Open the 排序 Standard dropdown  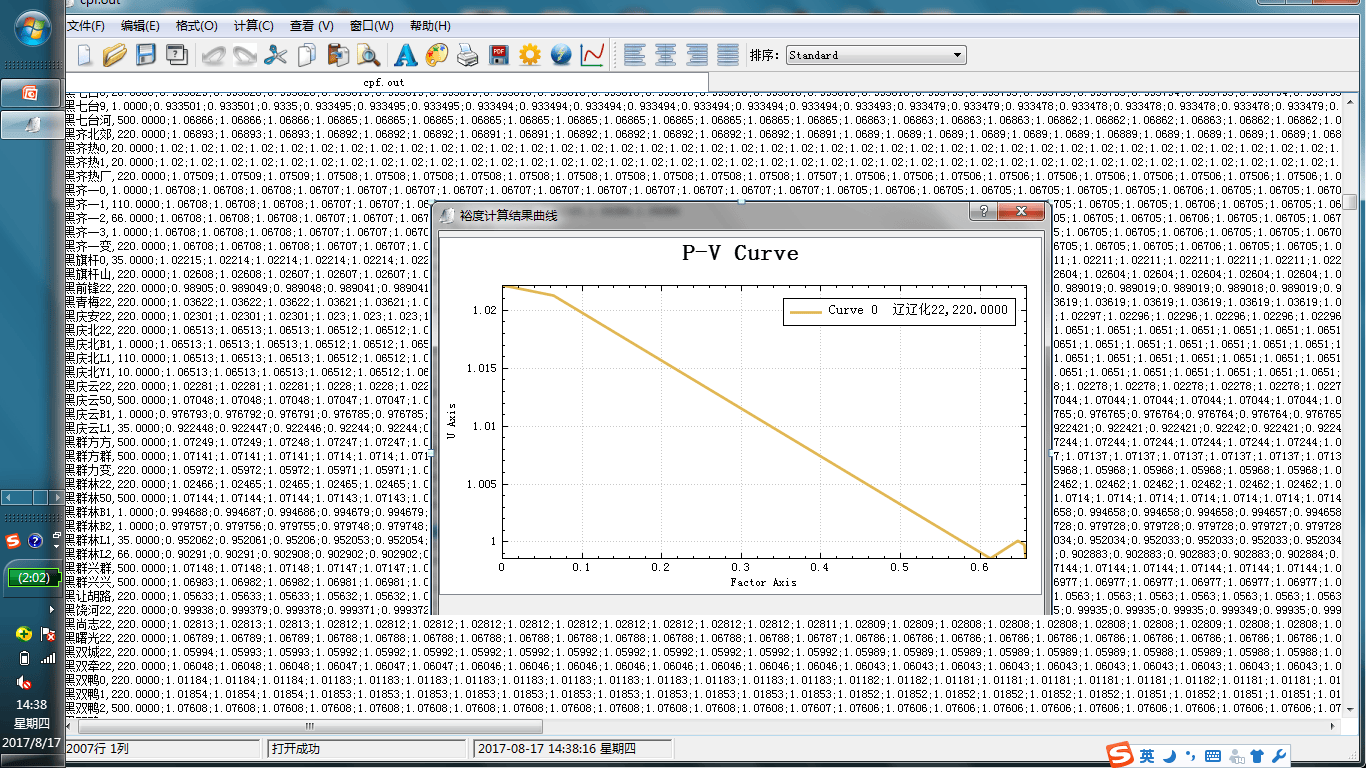tap(876, 55)
